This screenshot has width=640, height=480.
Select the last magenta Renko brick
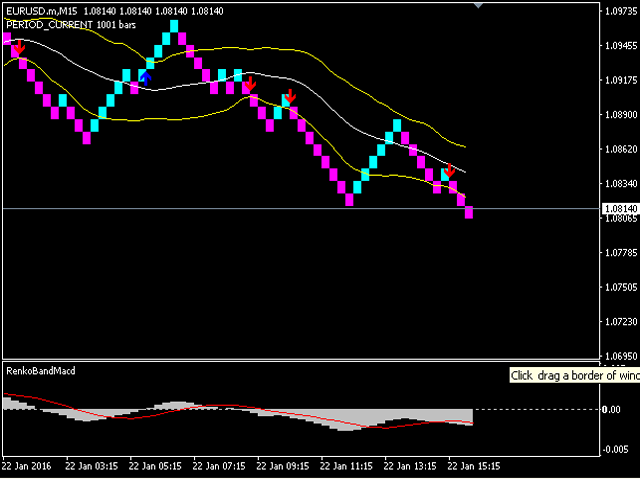pos(468,211)
